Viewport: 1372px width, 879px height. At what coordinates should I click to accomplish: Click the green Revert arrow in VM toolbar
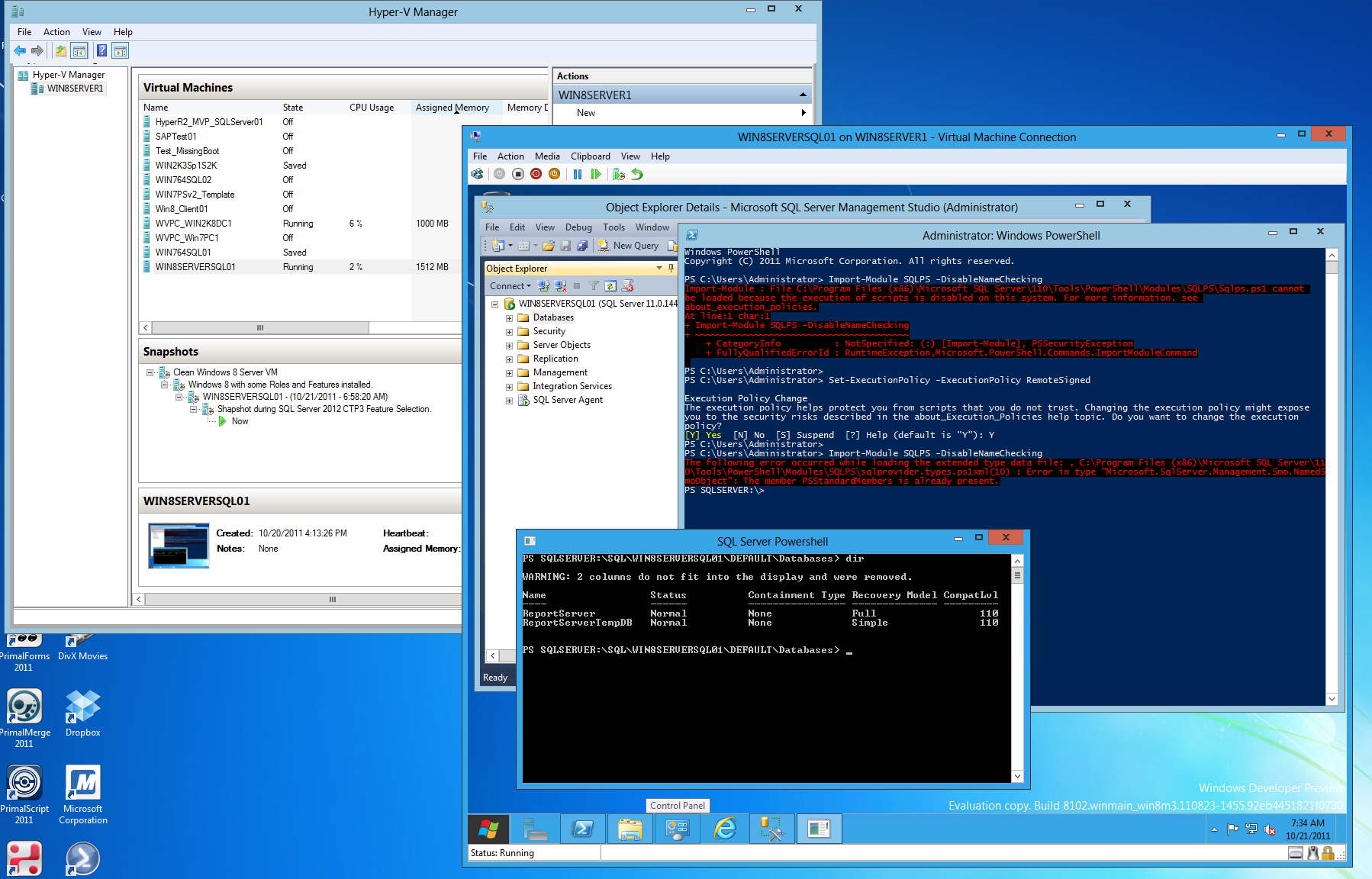pos(637,174)
